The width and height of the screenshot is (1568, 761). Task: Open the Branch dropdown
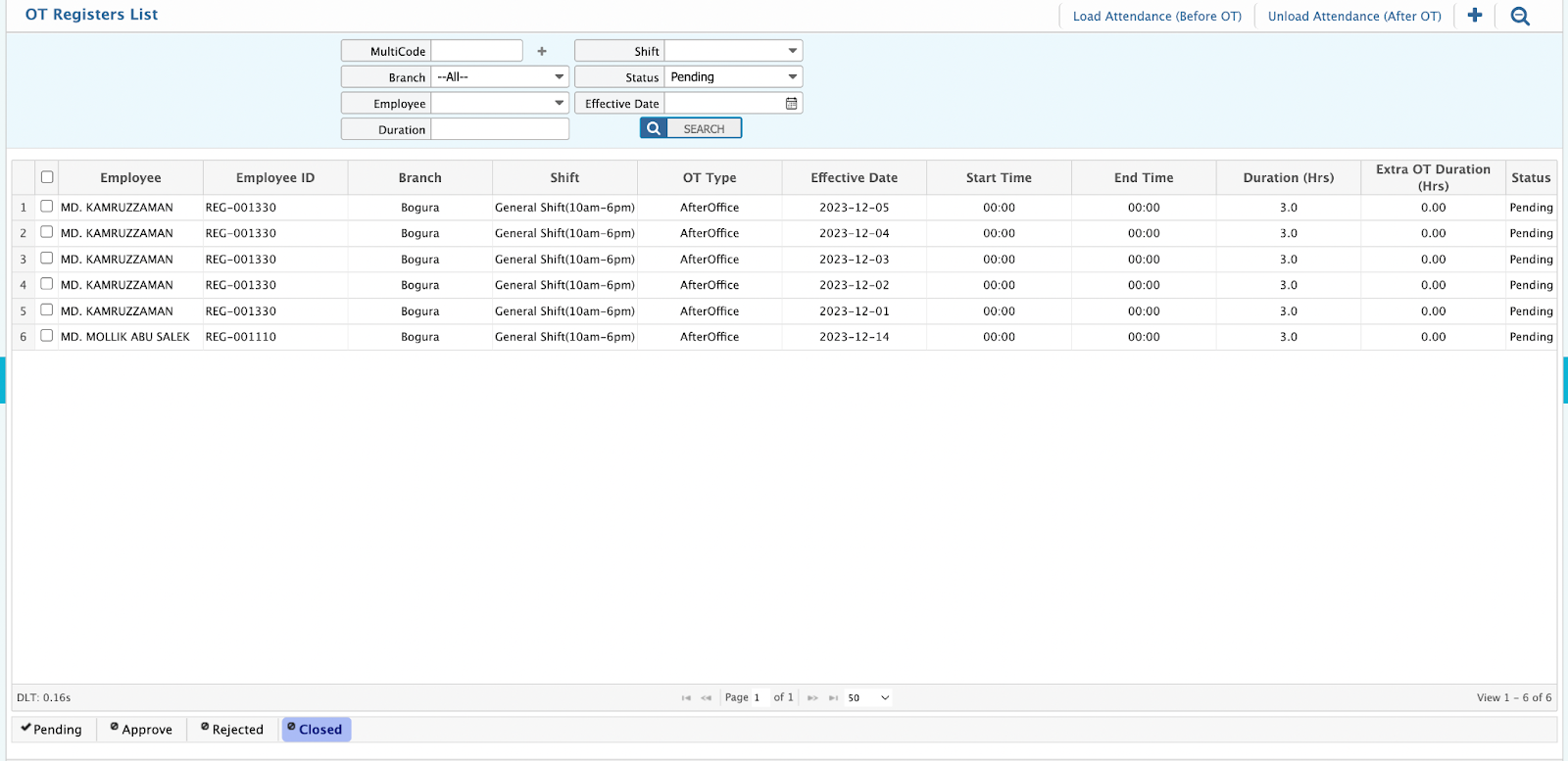(500, 77)
